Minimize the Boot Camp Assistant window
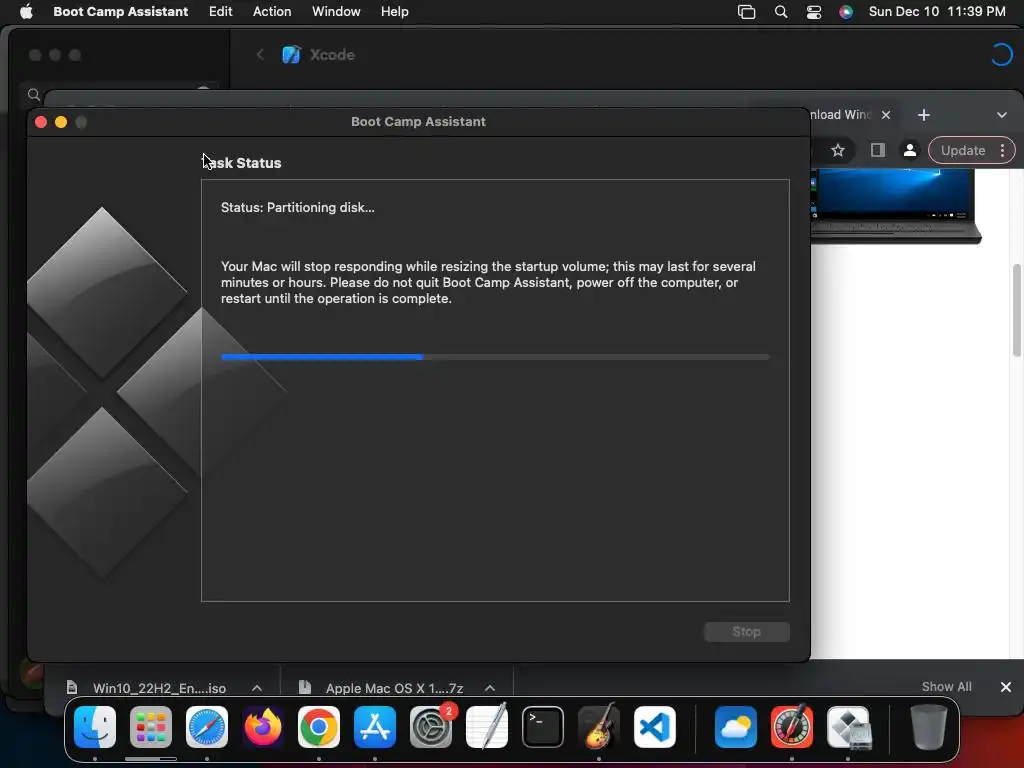Viewport: 1024px width, 768px height. point(61,122)
